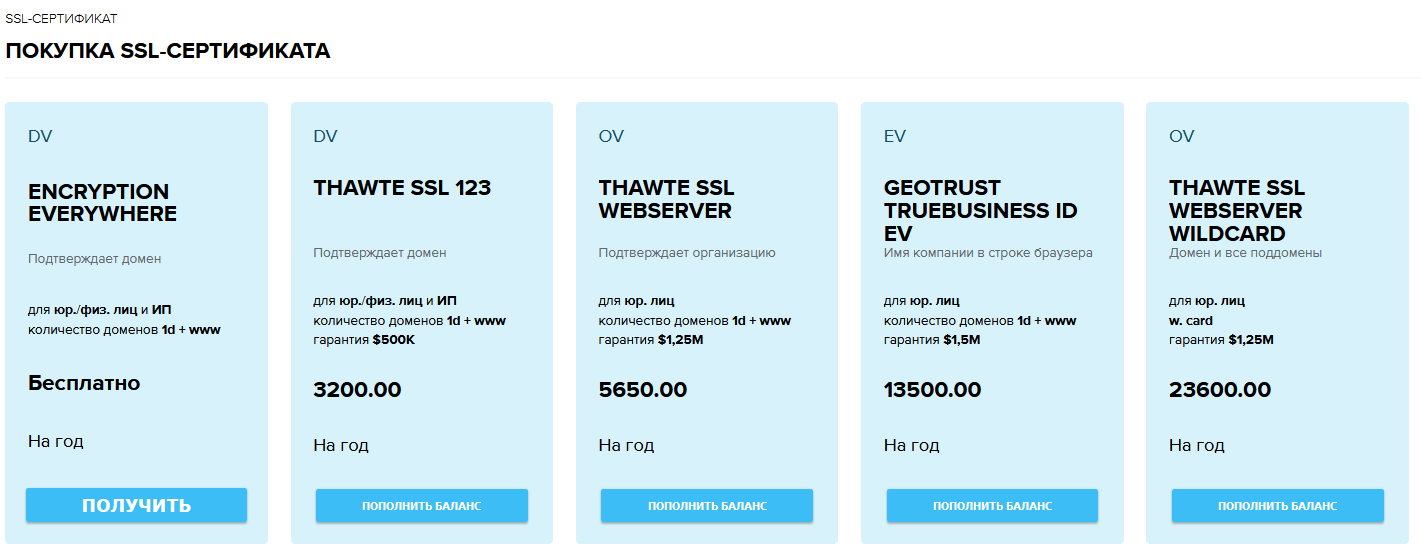Click Имя компании в строке браузера text
Viewport: 1421px width, 552px height.
[x=988, y=253]
